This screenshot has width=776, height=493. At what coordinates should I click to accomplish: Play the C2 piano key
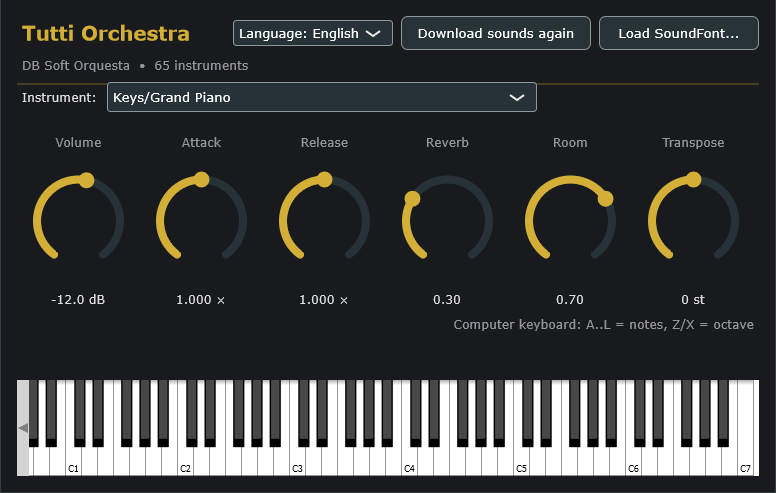pyautogui.click(x=185, y=463)
